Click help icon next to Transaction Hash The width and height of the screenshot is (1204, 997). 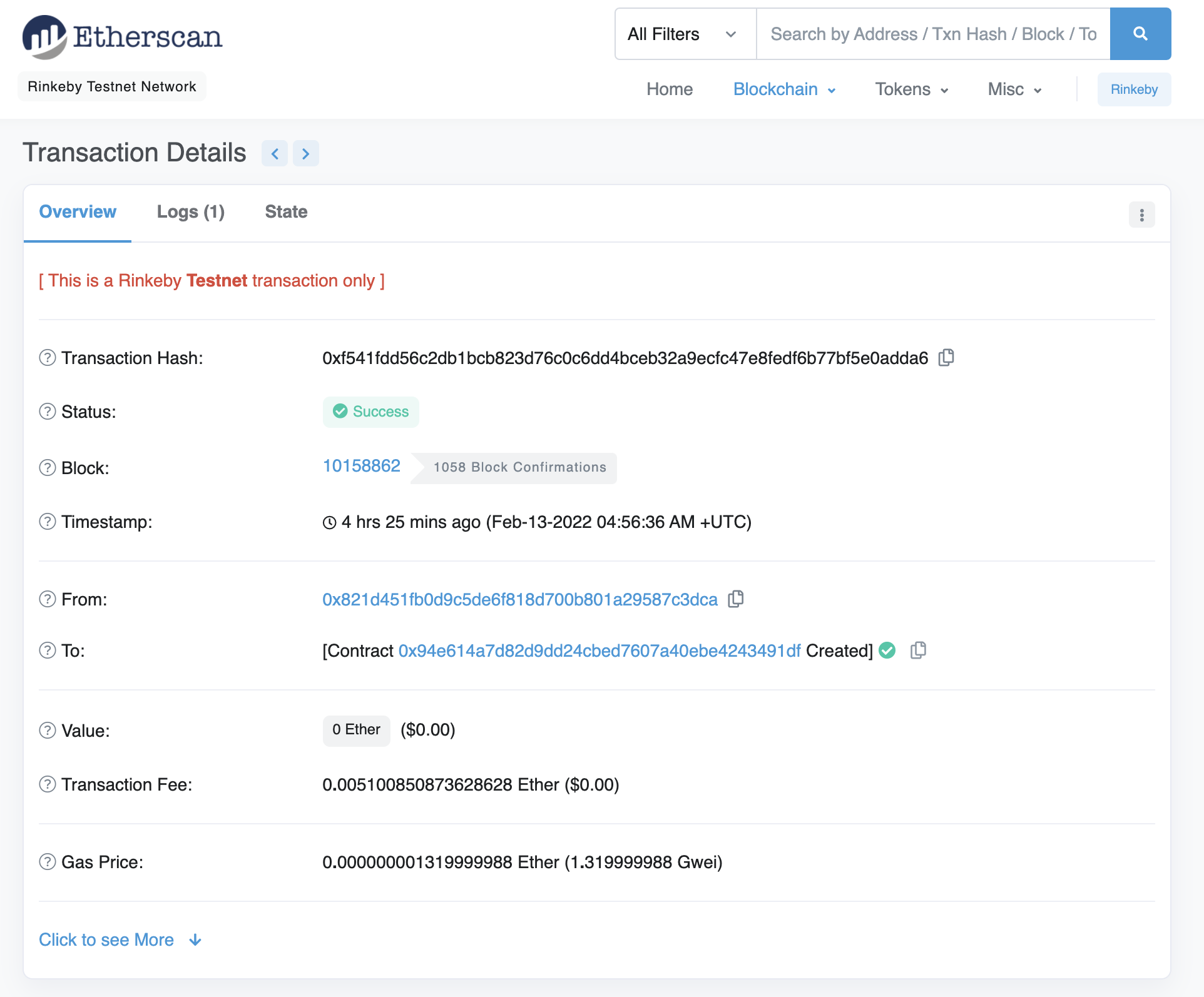pos(48,358)
